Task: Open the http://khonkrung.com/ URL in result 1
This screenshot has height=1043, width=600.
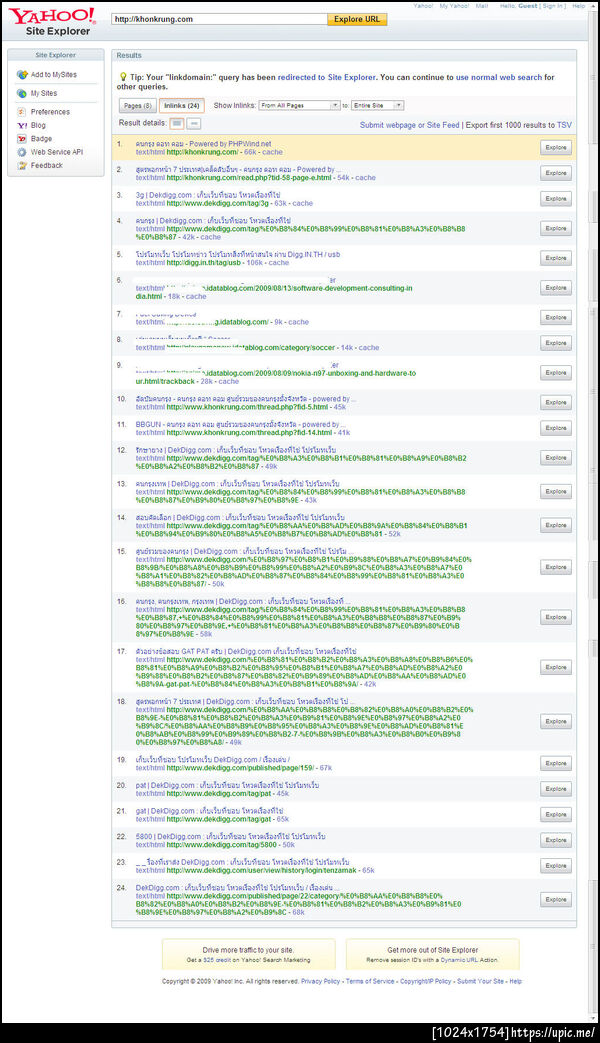Action: (x=202, y=152)
